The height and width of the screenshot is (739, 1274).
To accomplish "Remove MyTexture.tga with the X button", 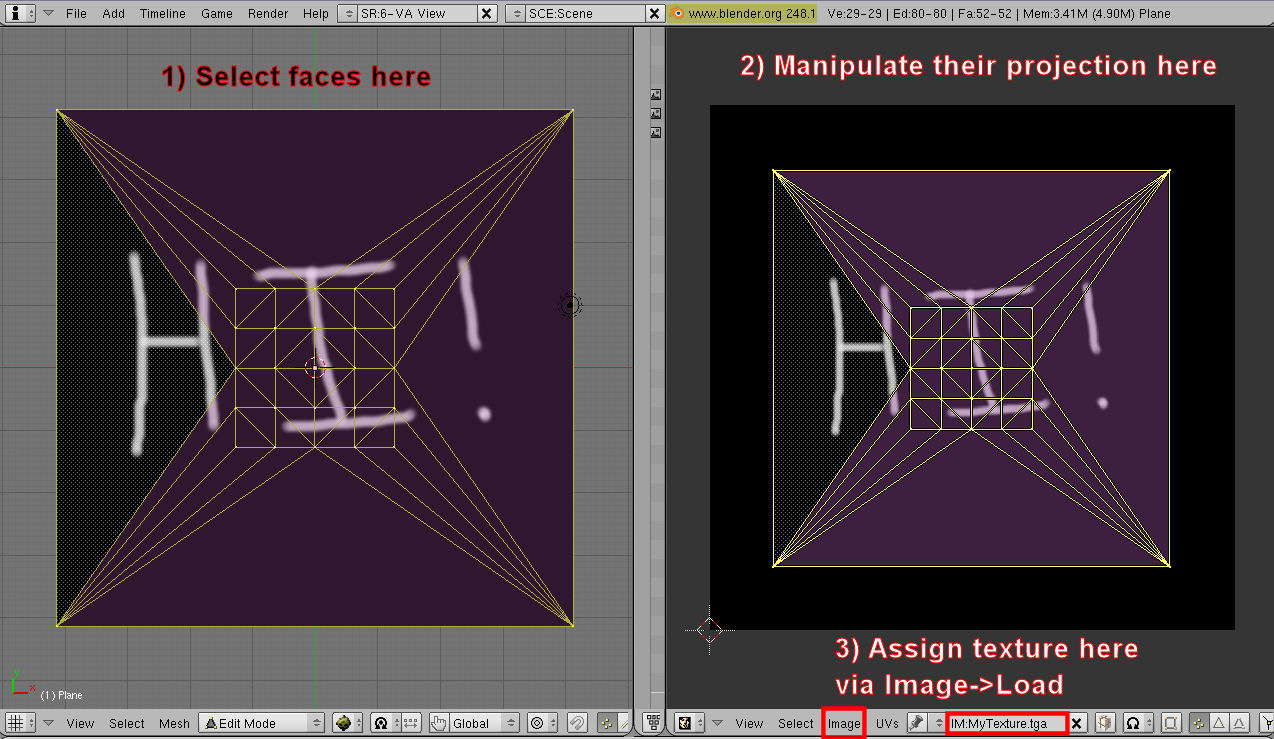I will pyautogui.click(x=1077, y=723).
